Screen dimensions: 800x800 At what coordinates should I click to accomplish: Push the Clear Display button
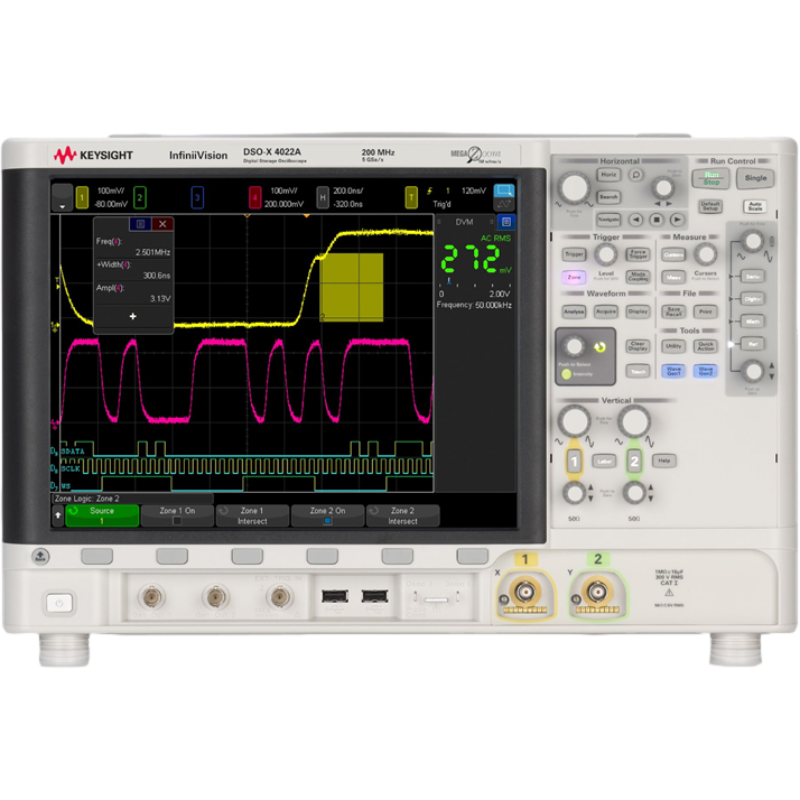pos(638,346)
